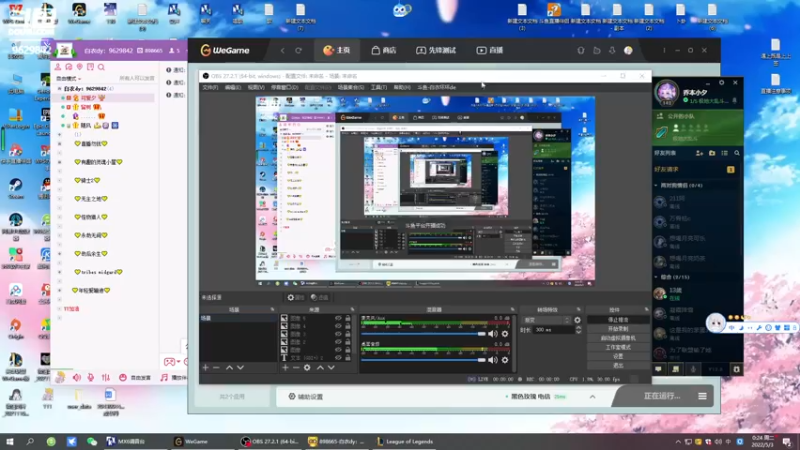The width and height of the screenshot is (800, 450).
Task: Adjust the microphone volume slider in OBS
Action: (x=423, y=334)
